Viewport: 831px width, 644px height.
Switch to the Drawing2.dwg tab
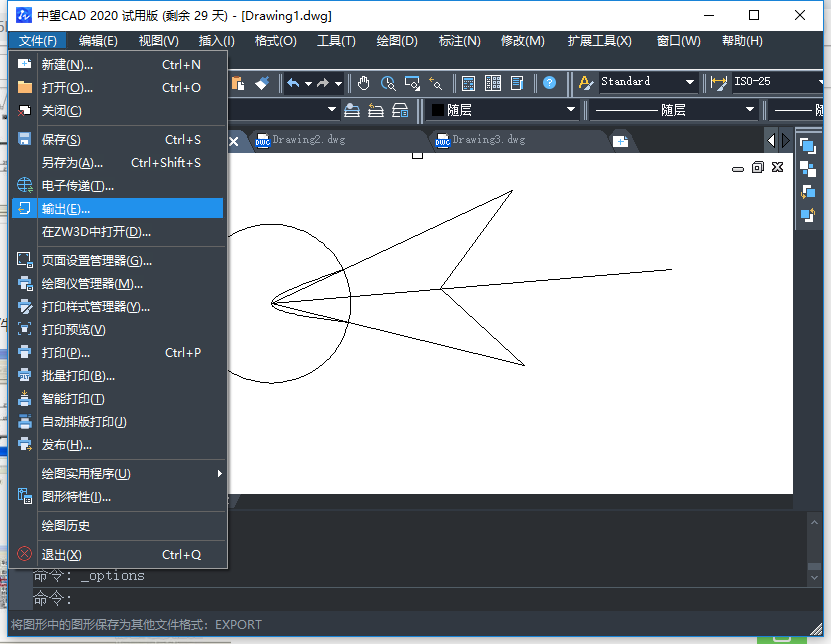(x=309, y=140)
